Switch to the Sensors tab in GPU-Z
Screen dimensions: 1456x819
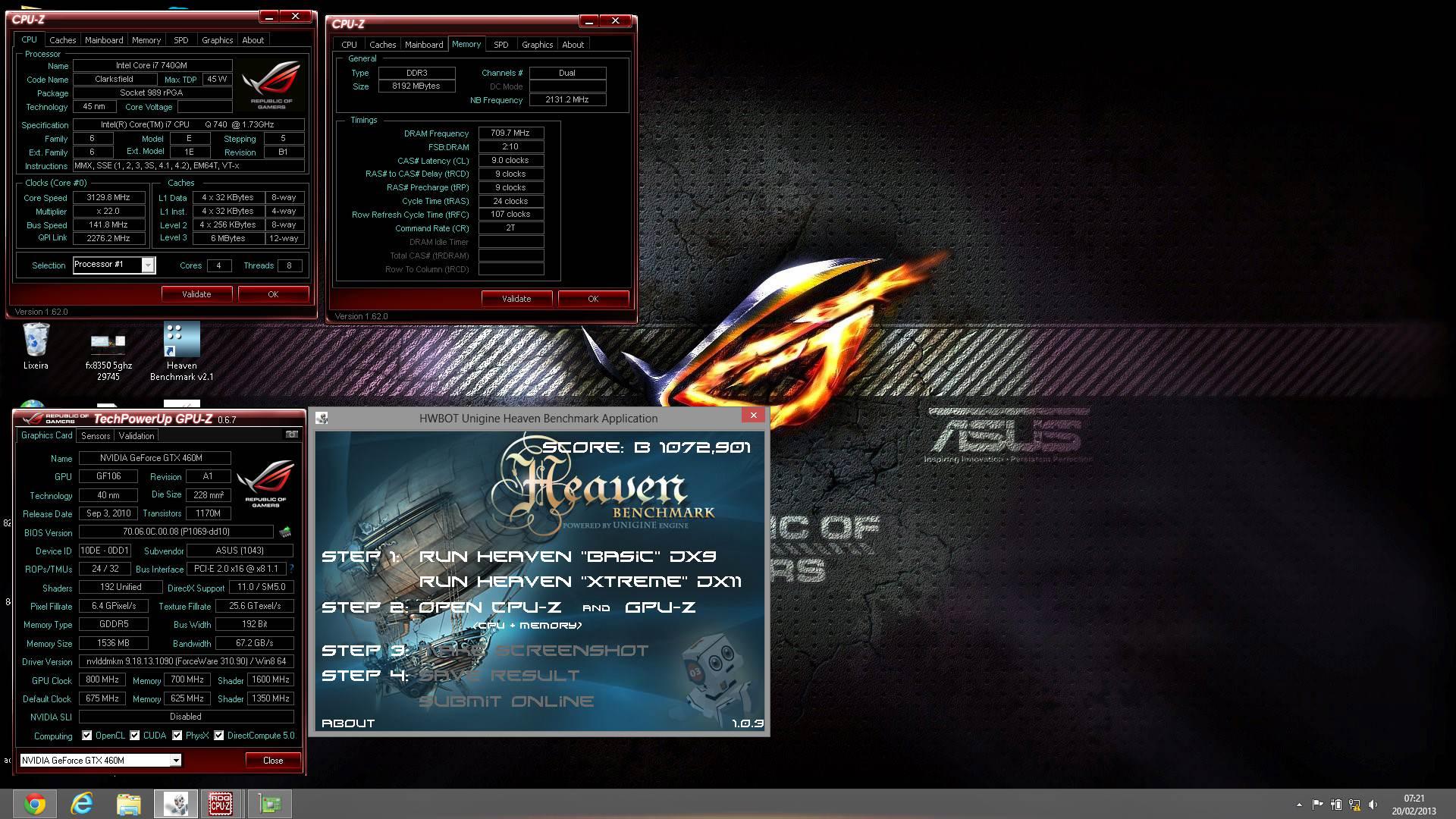[x=96, y=436]
